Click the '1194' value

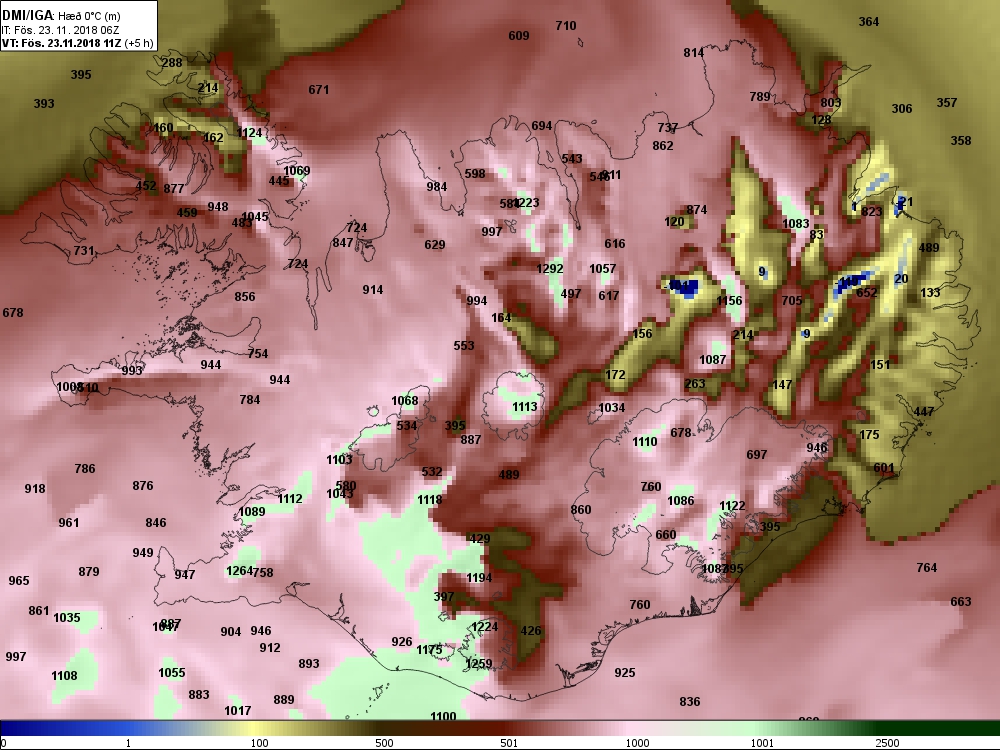click(x=478, y=577)
